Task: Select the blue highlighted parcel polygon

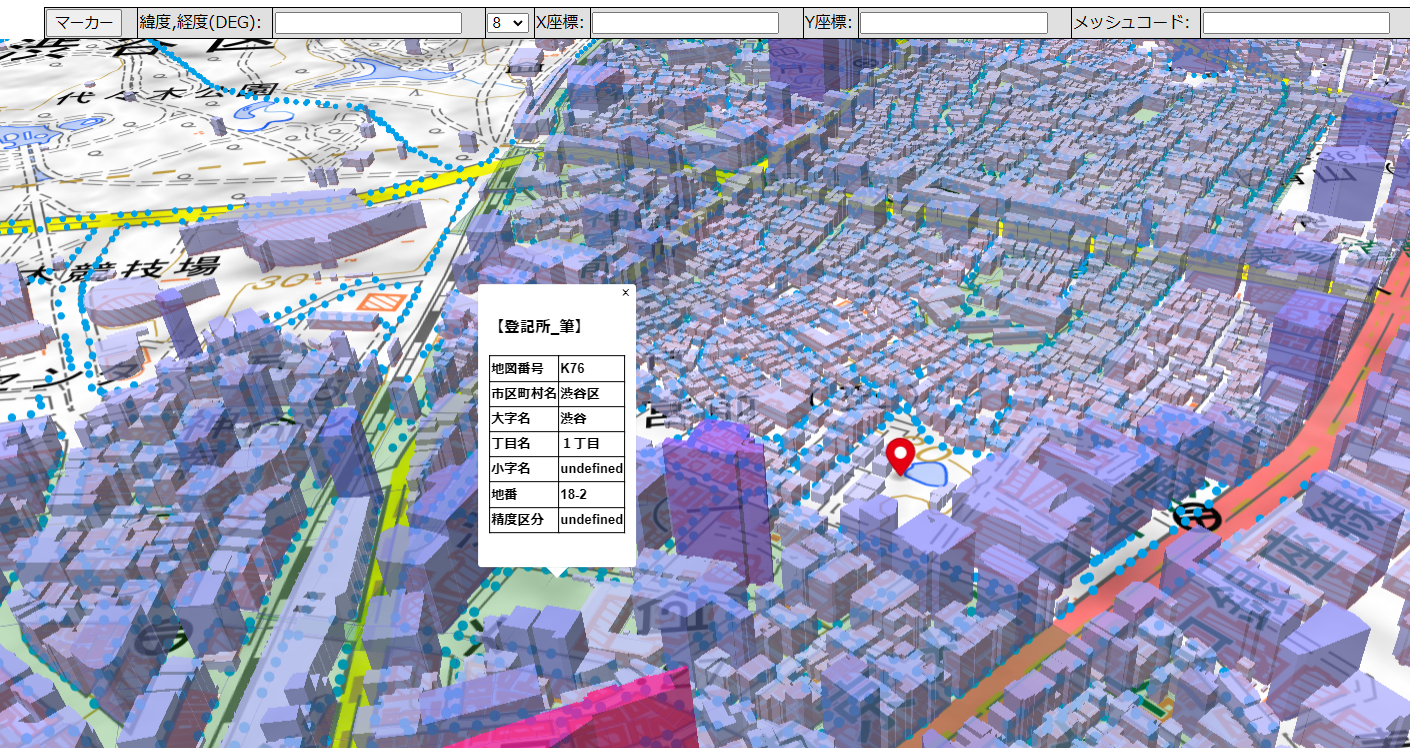Action: tap(930, 473)
